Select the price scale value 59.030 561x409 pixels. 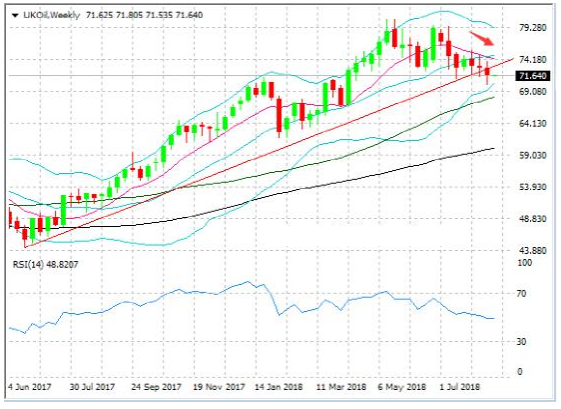pyautogui.click(x=533, y=155)
